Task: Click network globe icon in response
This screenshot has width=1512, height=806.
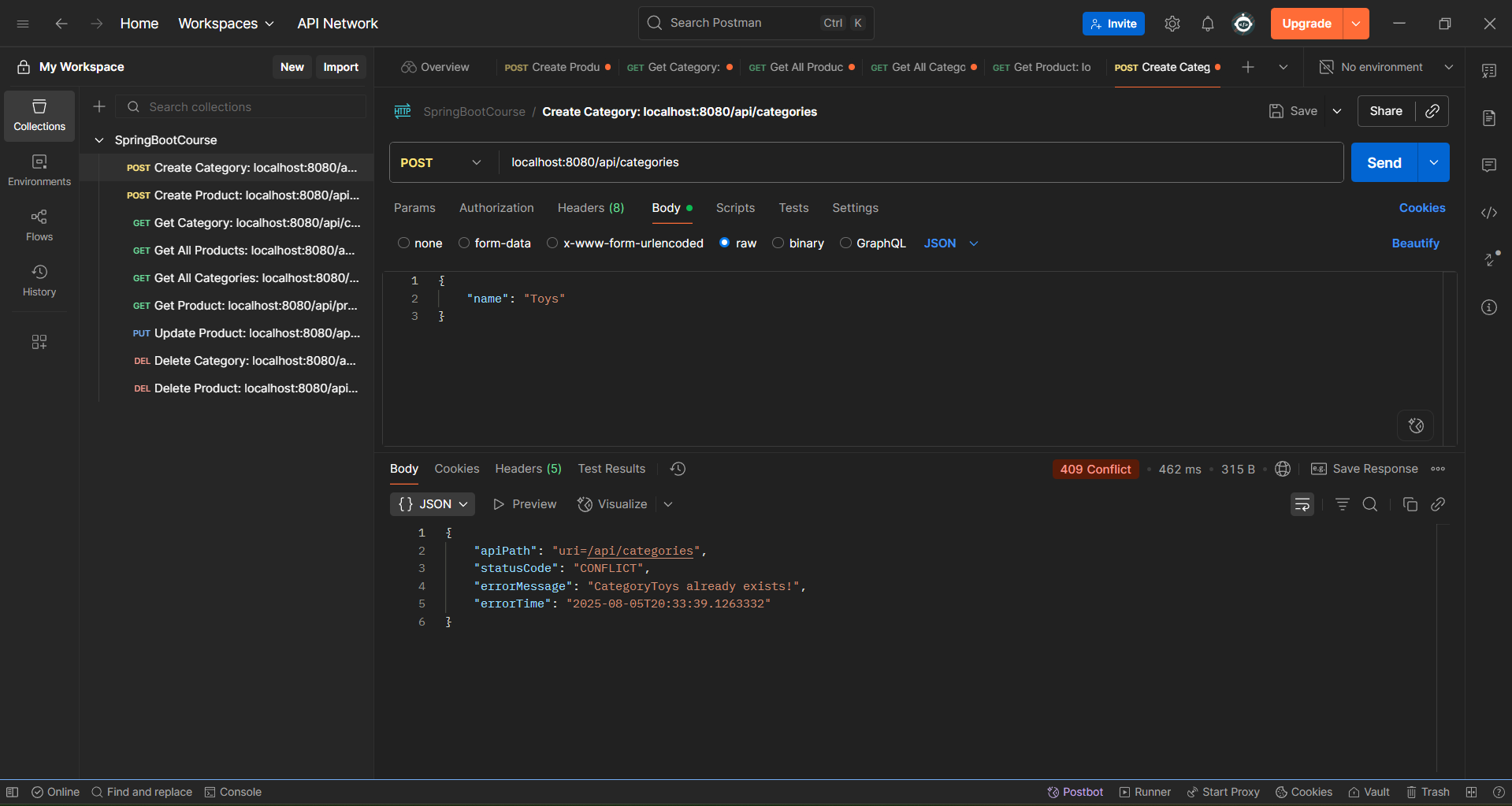Action: (1283, 469)
